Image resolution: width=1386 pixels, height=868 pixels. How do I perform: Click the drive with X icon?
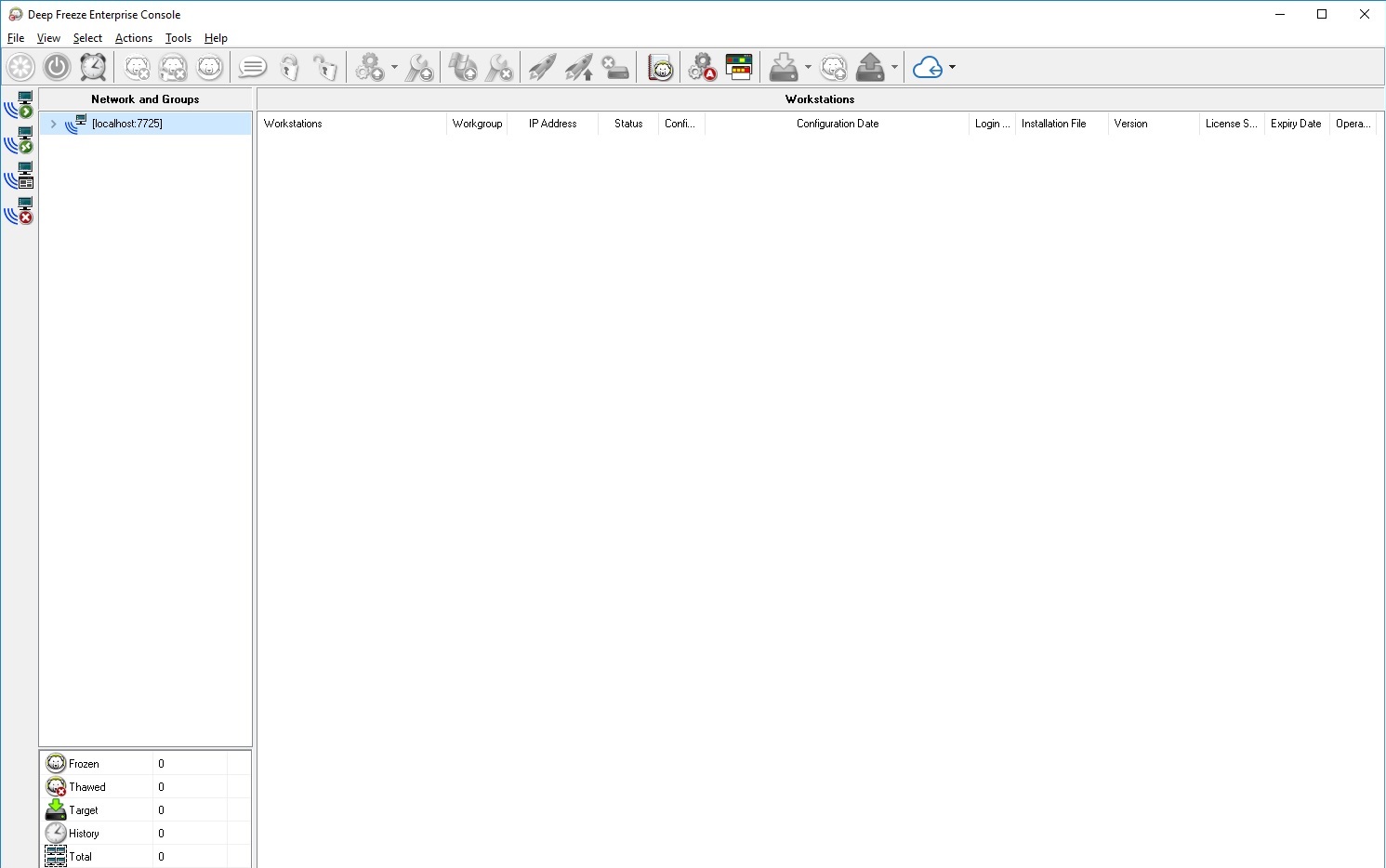(615, 67)
